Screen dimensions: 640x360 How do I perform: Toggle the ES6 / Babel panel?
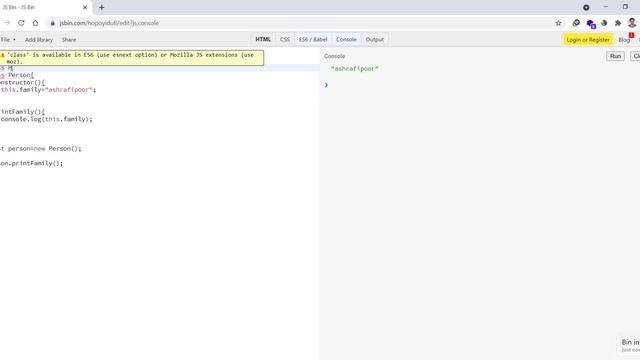point(313,40)
